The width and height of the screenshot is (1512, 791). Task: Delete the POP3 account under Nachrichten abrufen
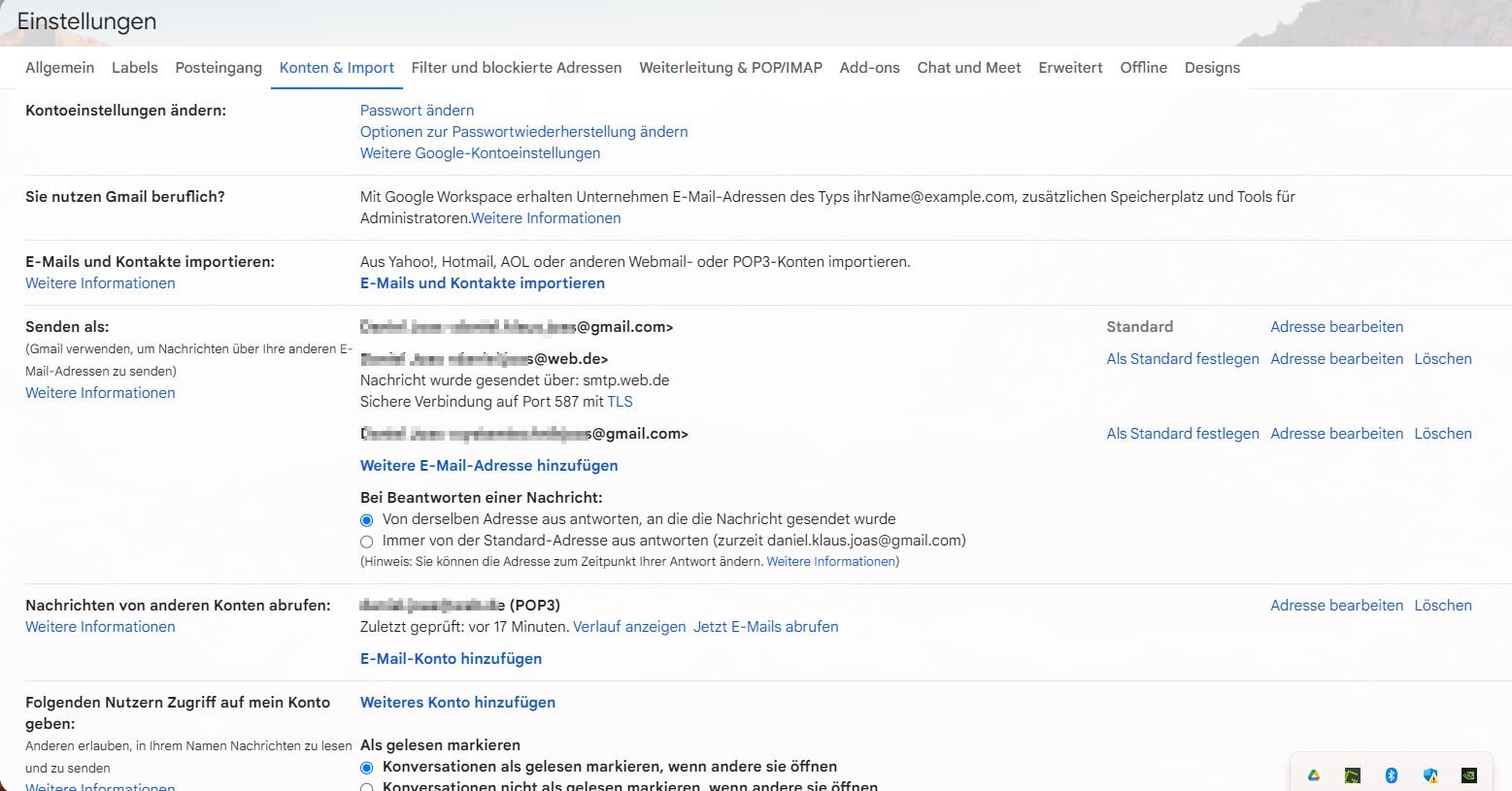[1442, 606]
